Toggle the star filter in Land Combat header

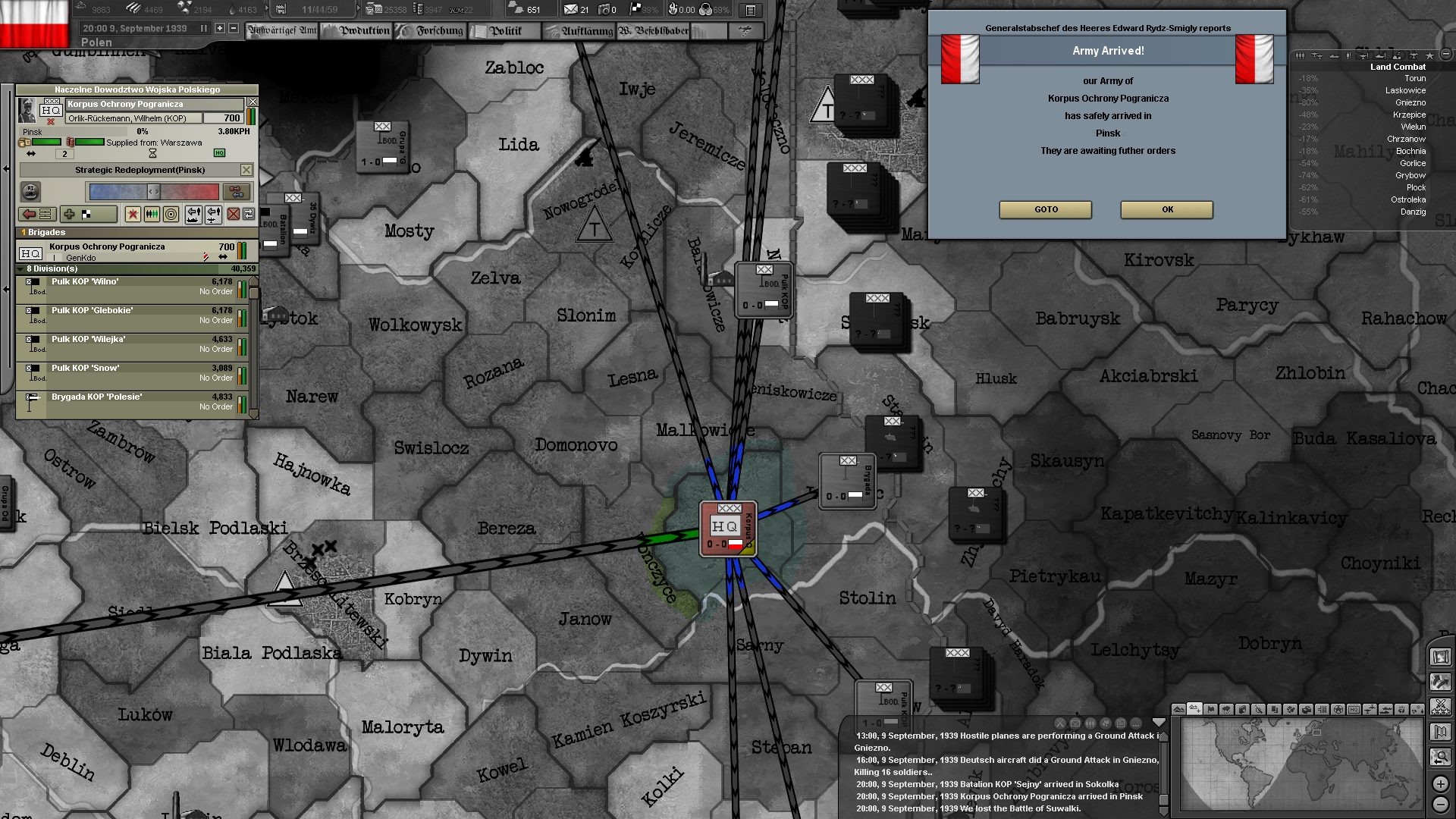(1429, 55)
